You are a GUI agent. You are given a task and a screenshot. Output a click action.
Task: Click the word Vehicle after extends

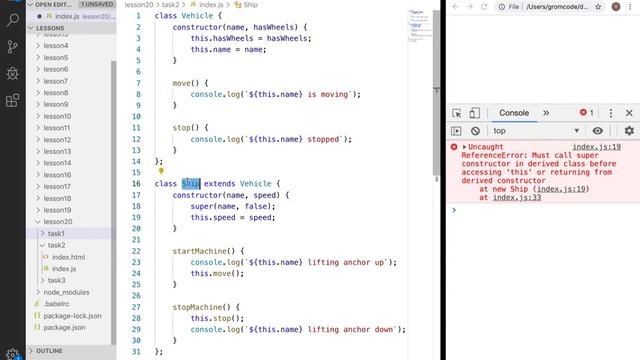pos(256,184)
